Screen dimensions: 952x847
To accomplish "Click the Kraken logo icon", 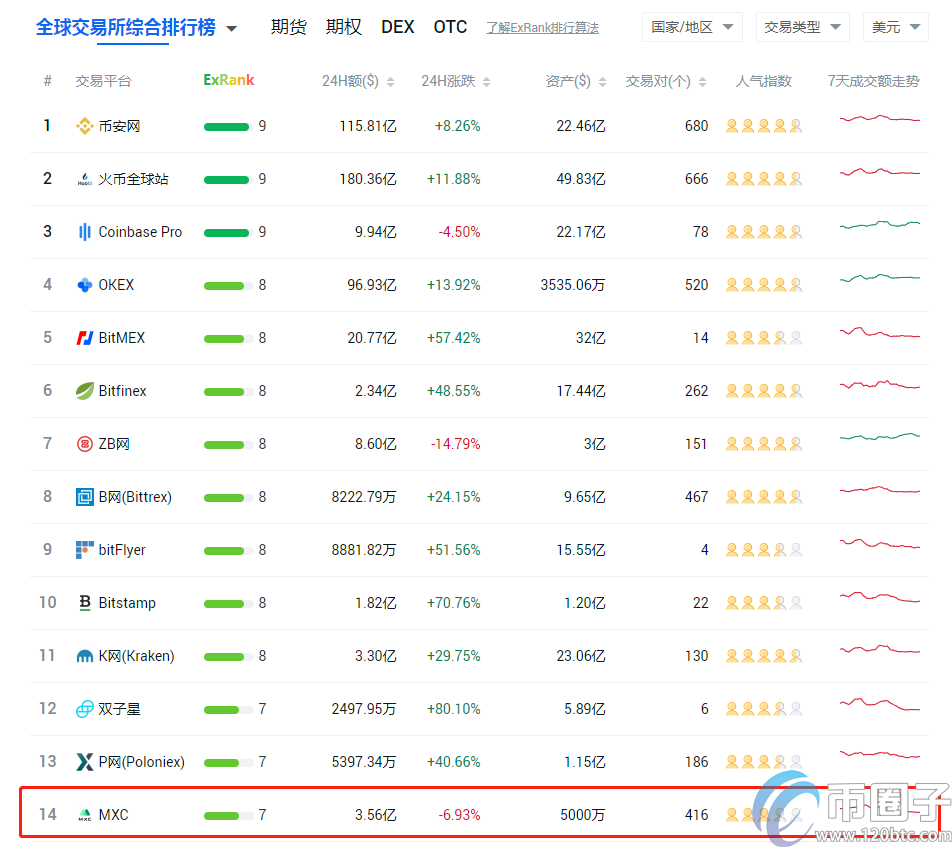I will coord(84,656).
